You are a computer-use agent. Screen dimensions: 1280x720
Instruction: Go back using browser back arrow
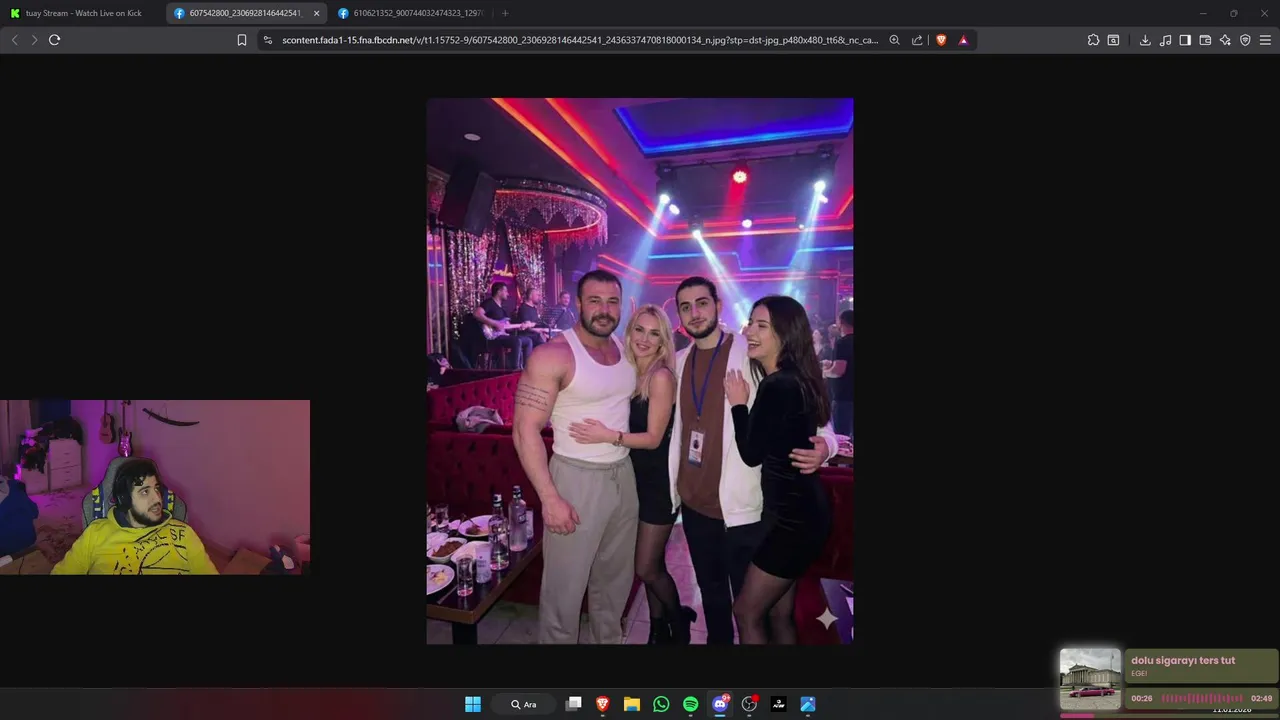click(x=14, y=40)
